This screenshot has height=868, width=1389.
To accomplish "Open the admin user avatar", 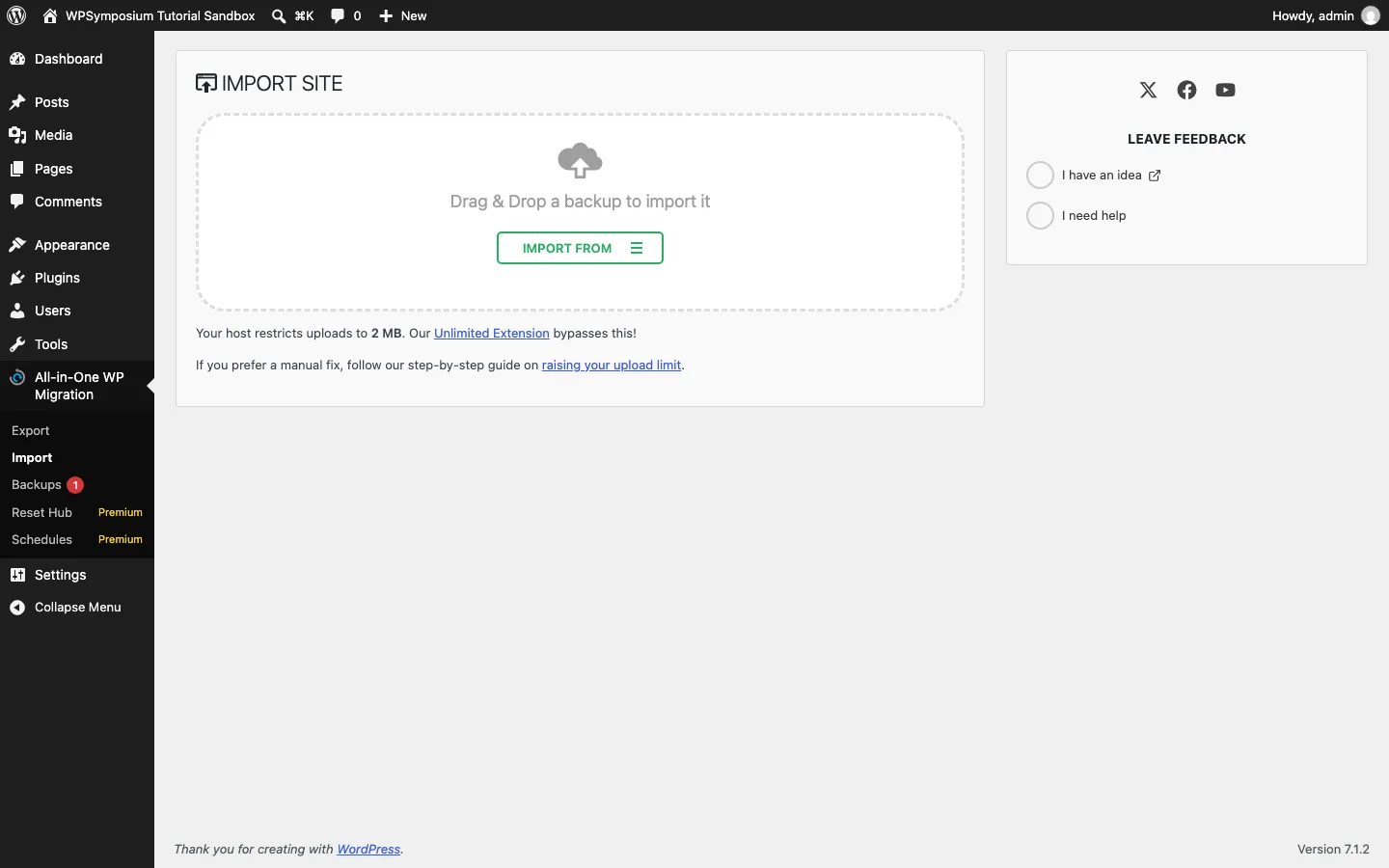I will coord(1372,15).
